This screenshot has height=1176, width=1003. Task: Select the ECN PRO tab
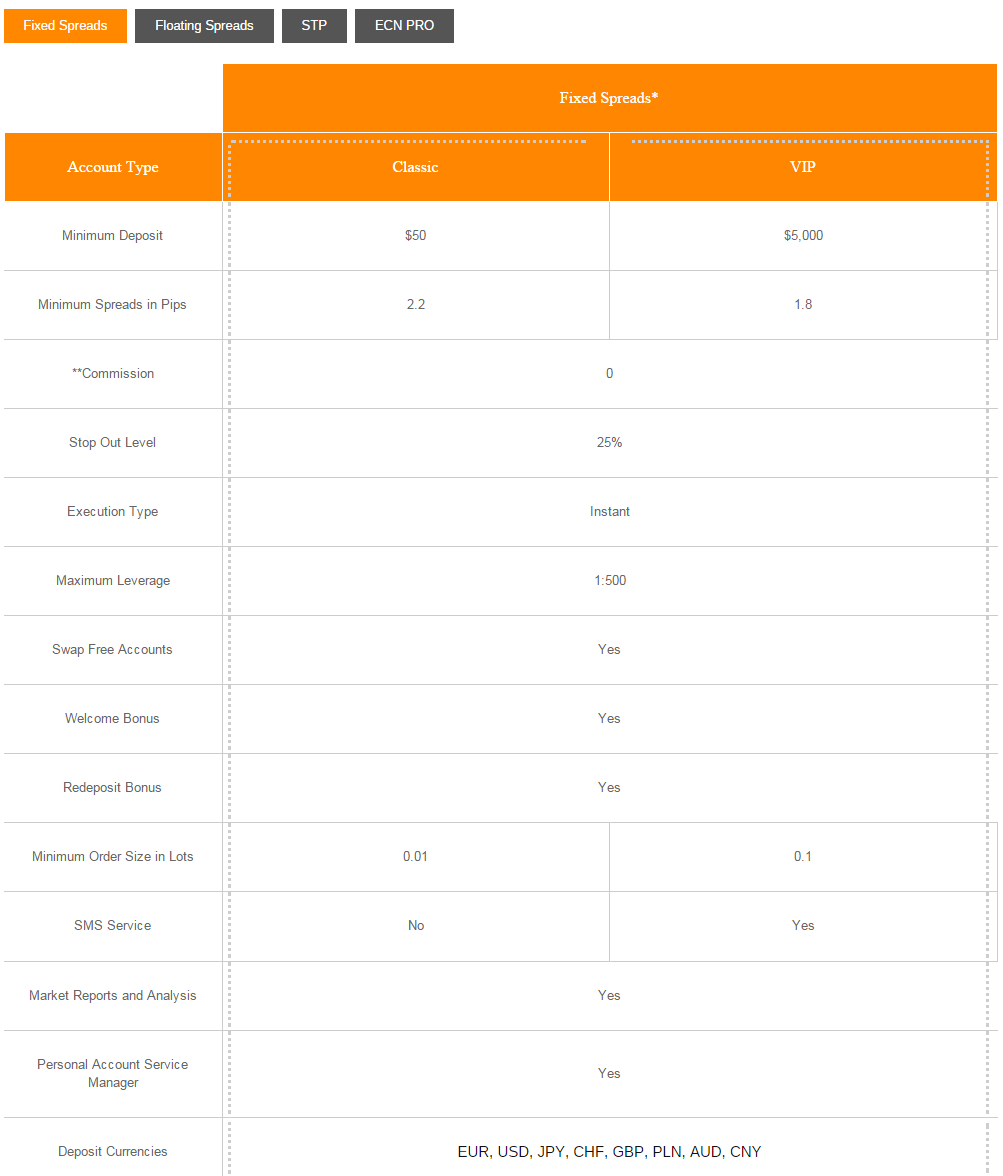pos(404,26)
